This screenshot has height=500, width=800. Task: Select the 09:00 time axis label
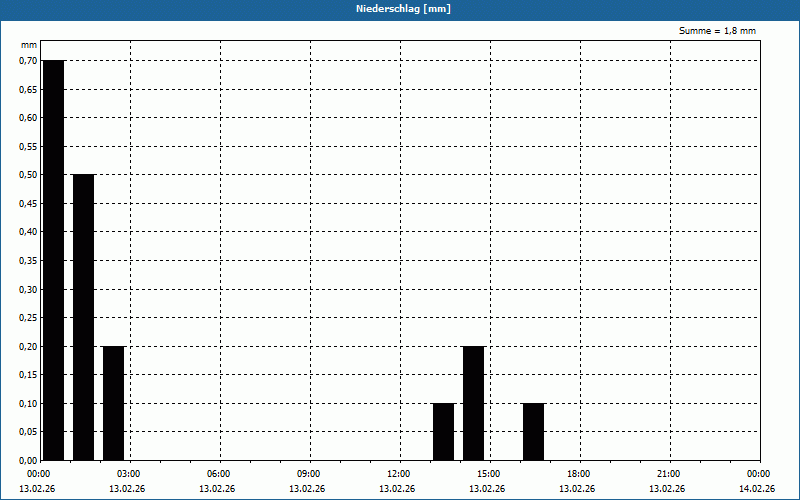pos(308,474)
